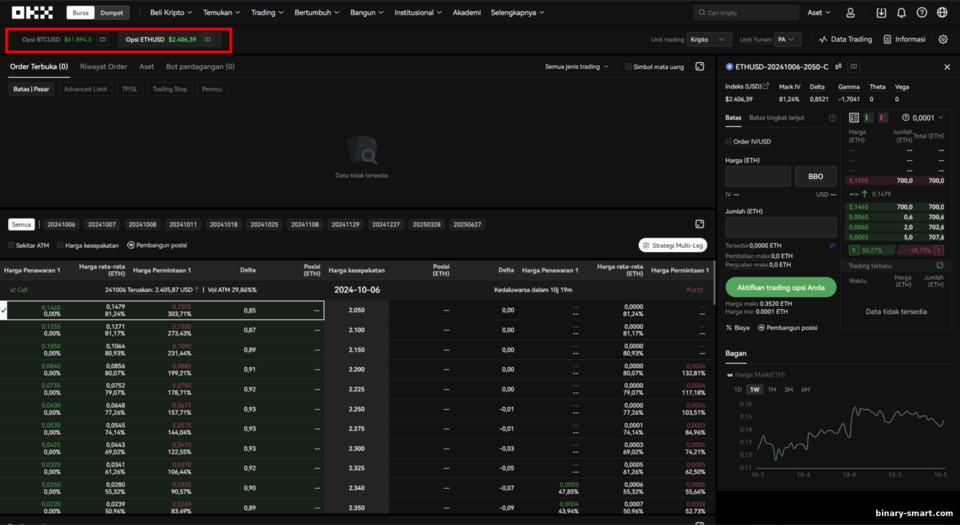Click the OKX logo
Screen dimensions: 960x525
(32, 12)
